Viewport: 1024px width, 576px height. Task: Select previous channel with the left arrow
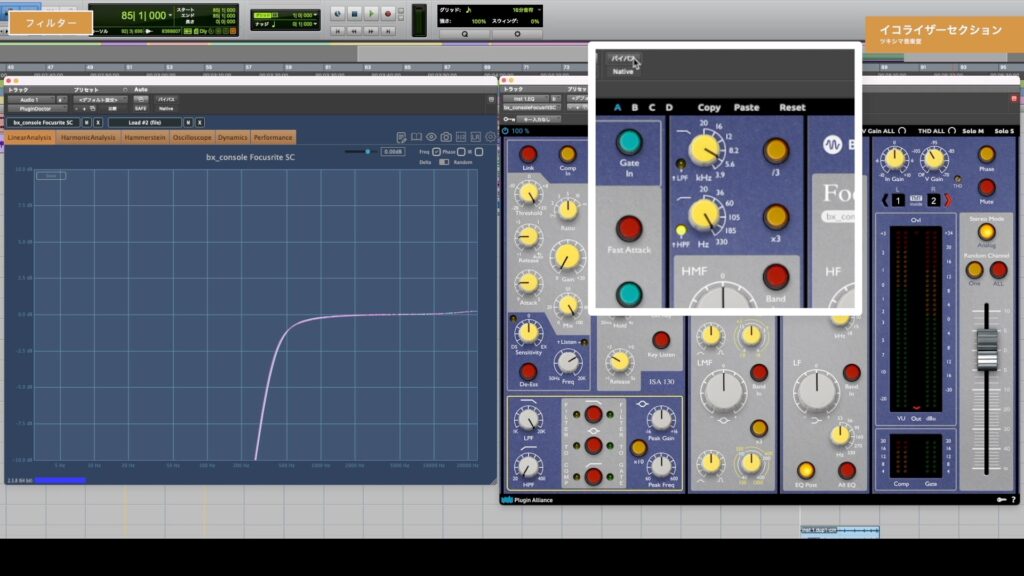(886, 200)
